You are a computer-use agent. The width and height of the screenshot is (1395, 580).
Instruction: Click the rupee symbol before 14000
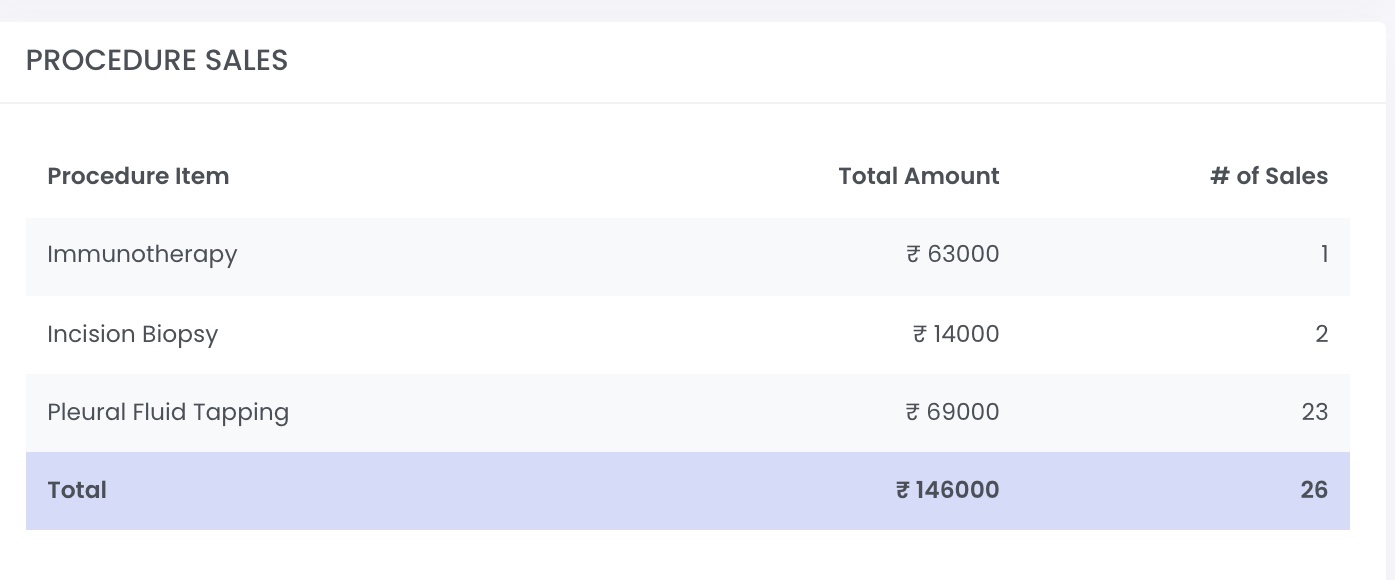coord(919,334)
